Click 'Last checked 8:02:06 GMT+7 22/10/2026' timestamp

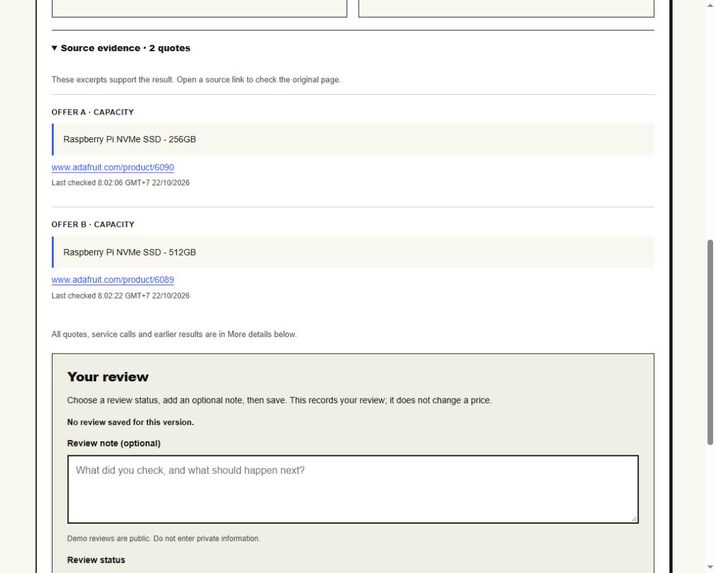[120, 183]
